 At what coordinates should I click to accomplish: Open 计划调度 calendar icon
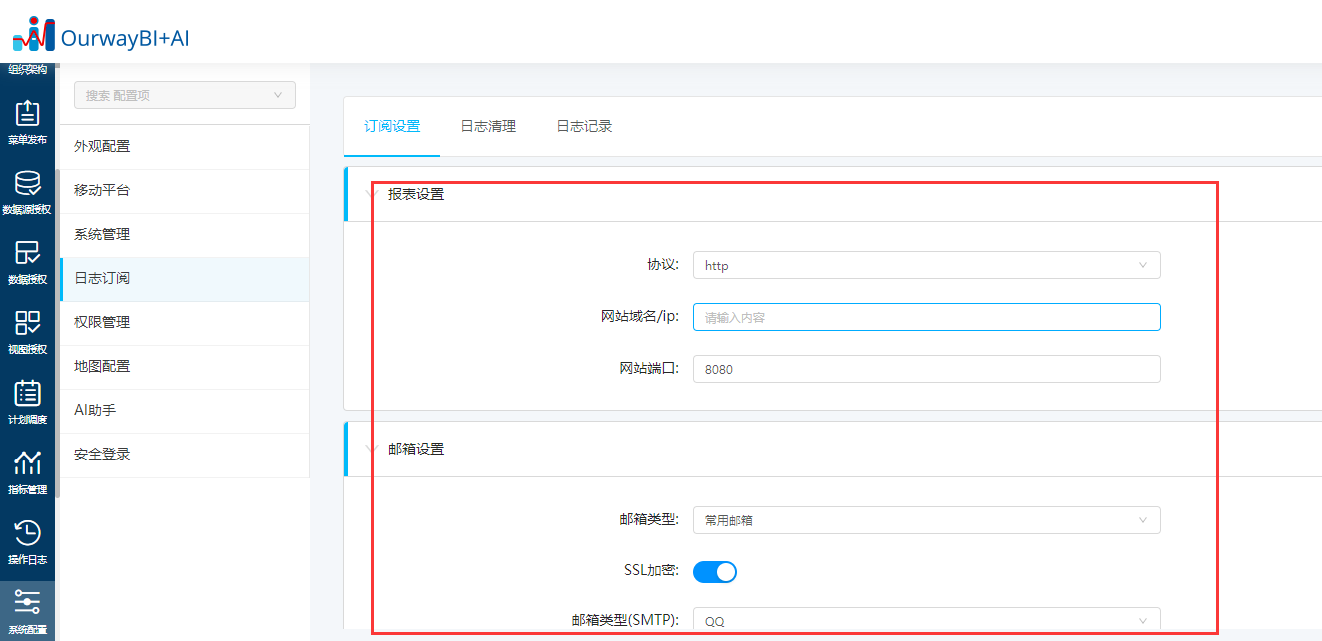point(27,402)
